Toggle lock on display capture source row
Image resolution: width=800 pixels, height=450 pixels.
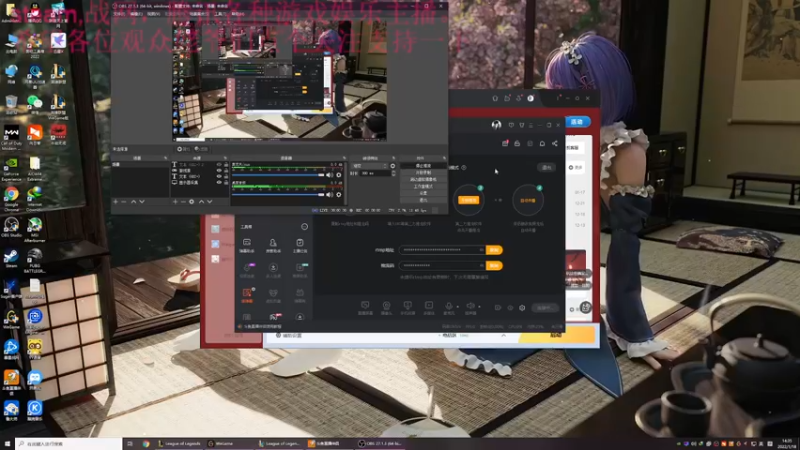(226, 182)
